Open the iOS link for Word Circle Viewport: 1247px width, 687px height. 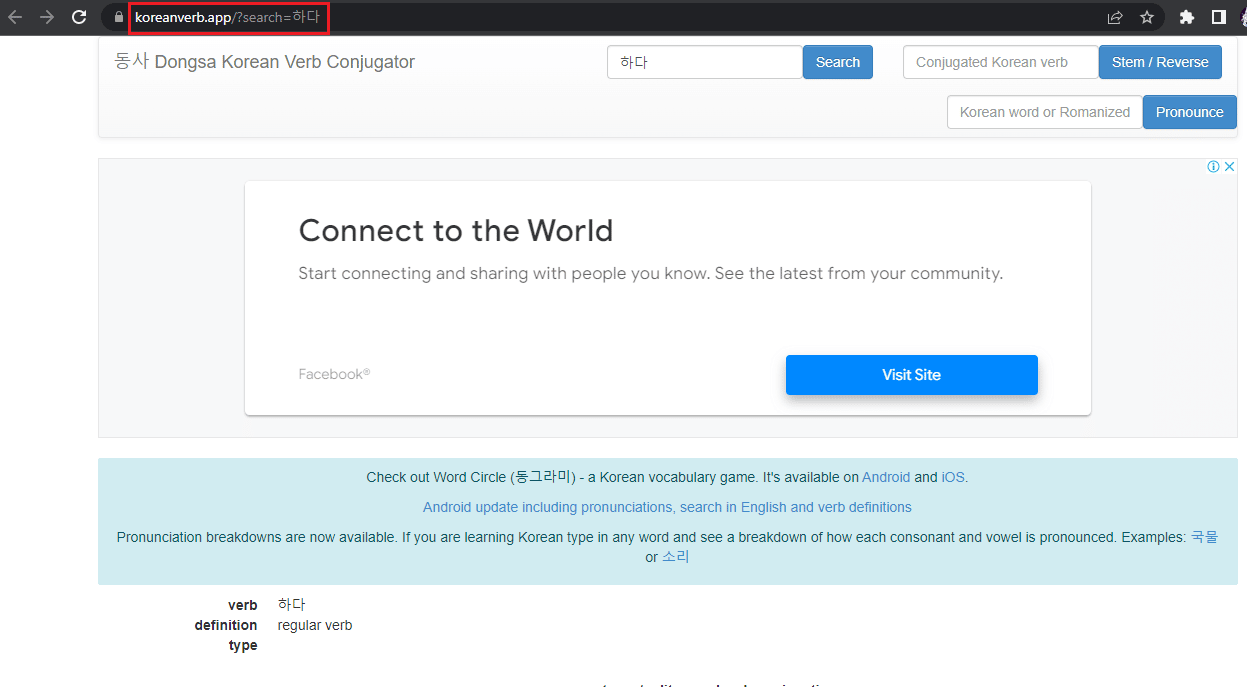953,477
